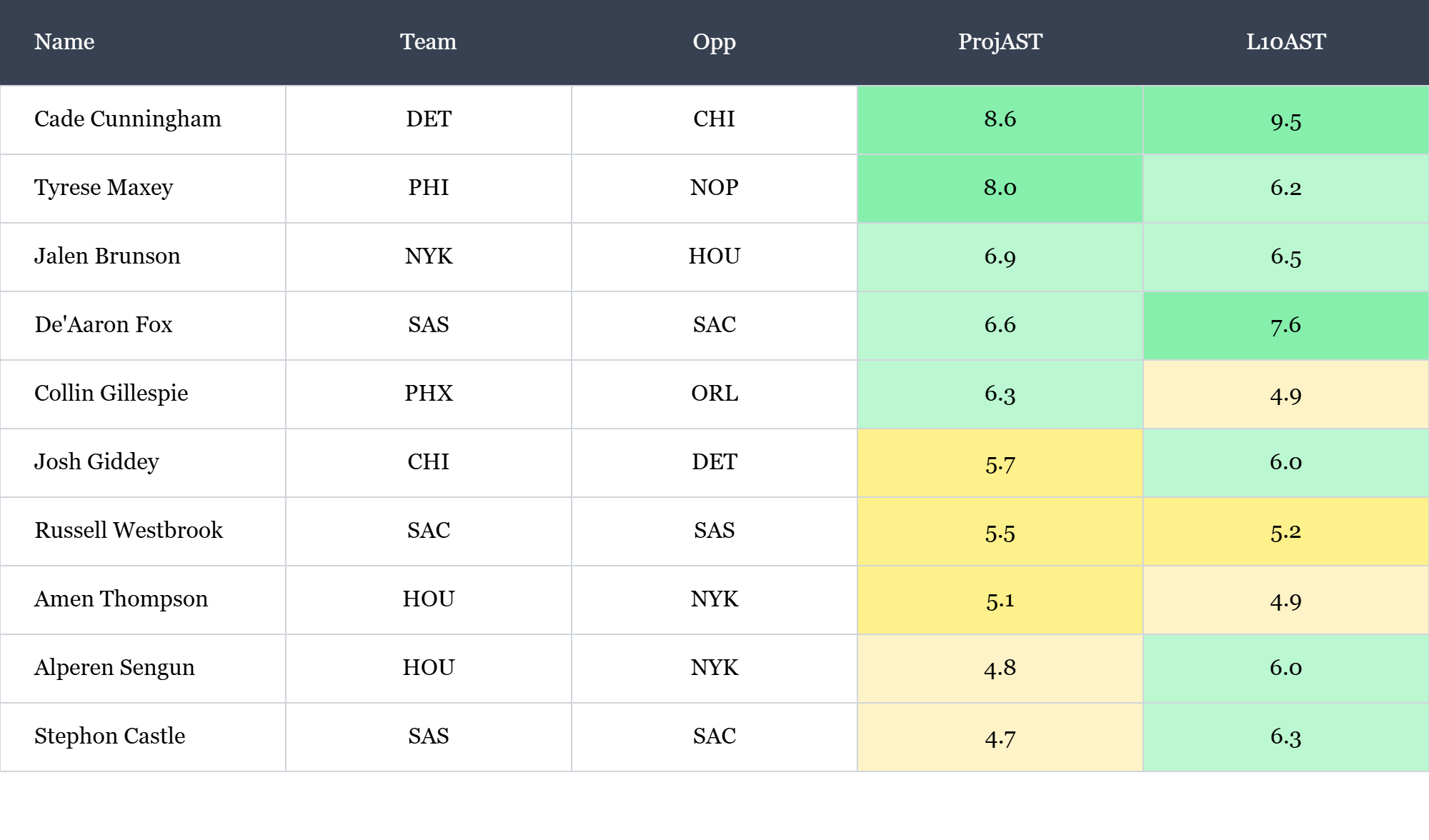1429x840 pixels.
Task: Select Collin Gillespie's PHX team cell
Action: [428, 394]
